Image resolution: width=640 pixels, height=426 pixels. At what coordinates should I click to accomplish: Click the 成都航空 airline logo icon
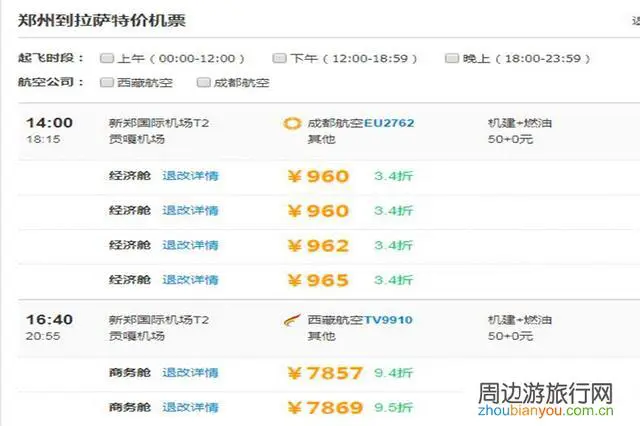pyautogui.click(x=292, y=123)
